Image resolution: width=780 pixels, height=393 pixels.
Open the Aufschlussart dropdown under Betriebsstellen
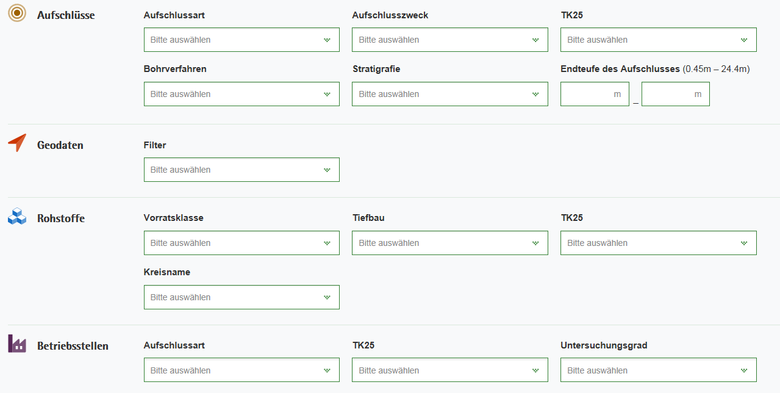coord(242,370)
